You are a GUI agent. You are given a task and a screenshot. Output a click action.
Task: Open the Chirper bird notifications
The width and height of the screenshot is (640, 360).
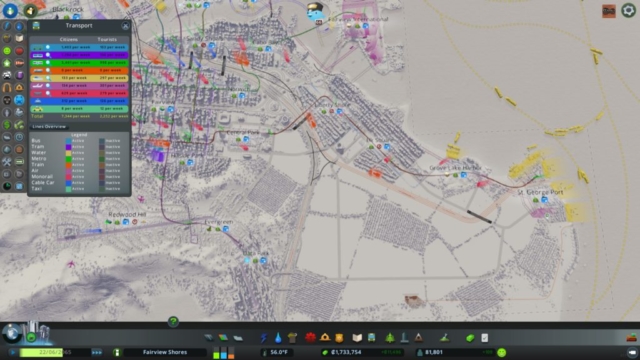315,13
